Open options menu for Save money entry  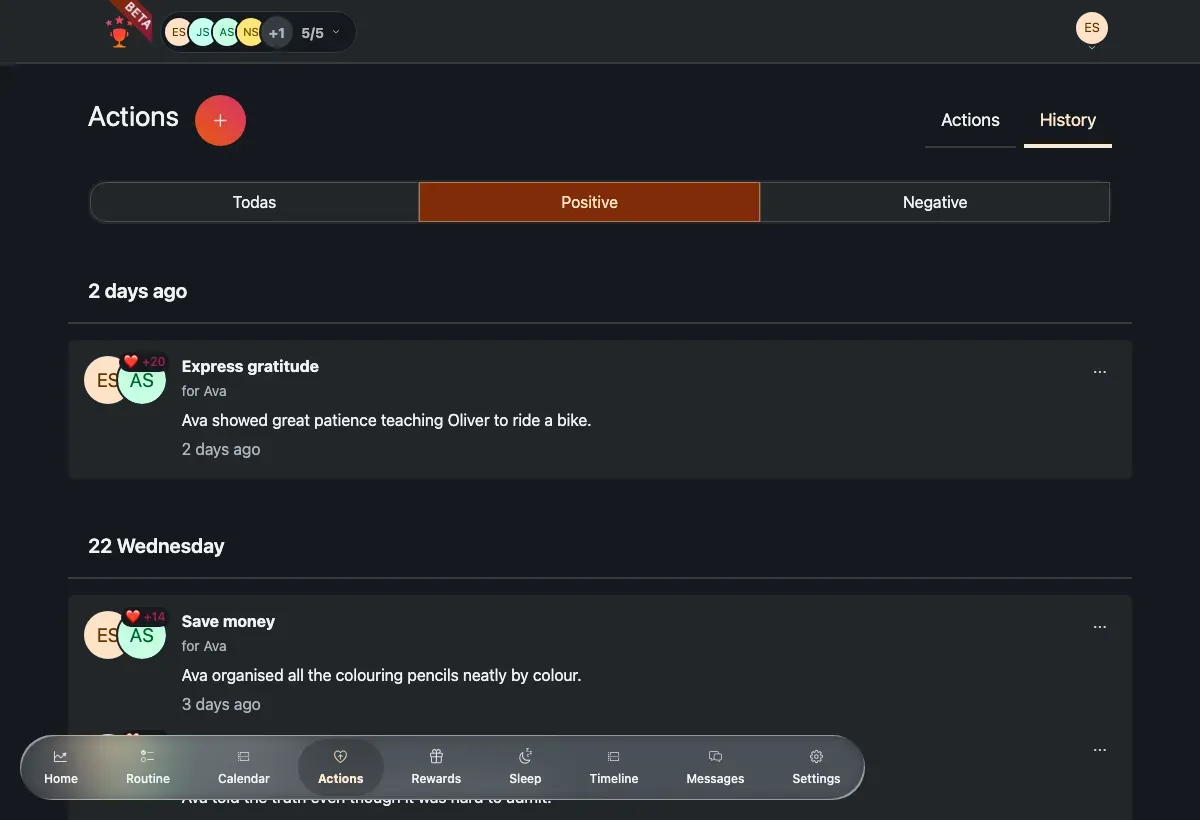(1100, 627)
